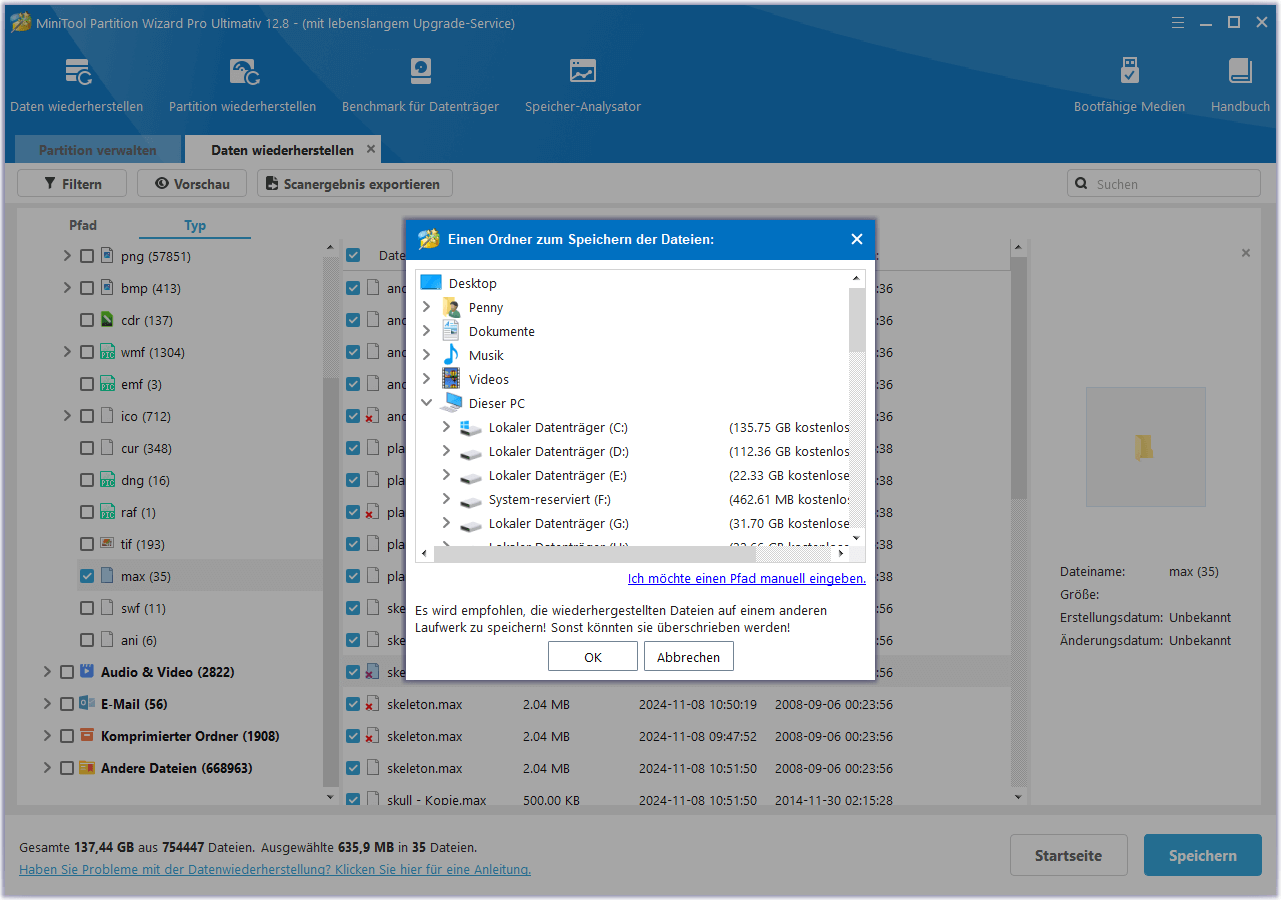Open the data recovery help link

tap(275, 870)
